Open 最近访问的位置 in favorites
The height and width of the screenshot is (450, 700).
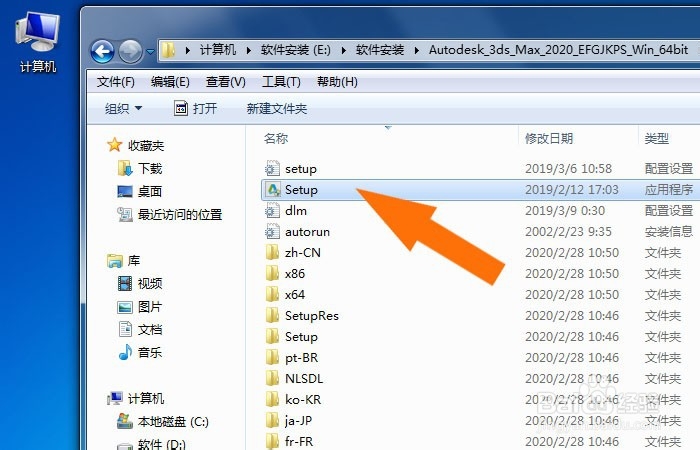click(x=180, y=215)
